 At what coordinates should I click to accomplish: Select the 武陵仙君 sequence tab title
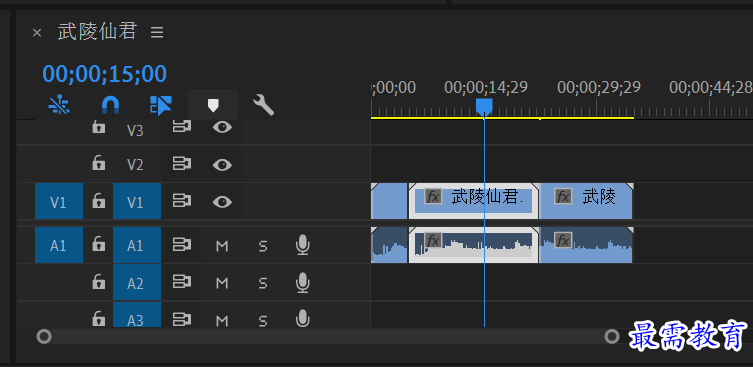tap(97, 32)
